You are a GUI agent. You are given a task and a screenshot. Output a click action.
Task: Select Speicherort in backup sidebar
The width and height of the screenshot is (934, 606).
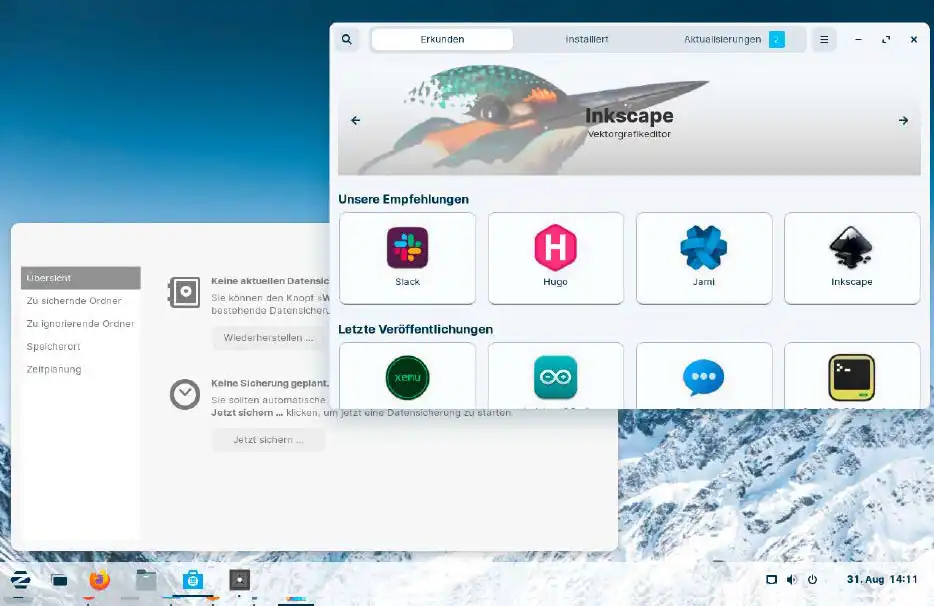pyautogui.click(x=80, y=346)
